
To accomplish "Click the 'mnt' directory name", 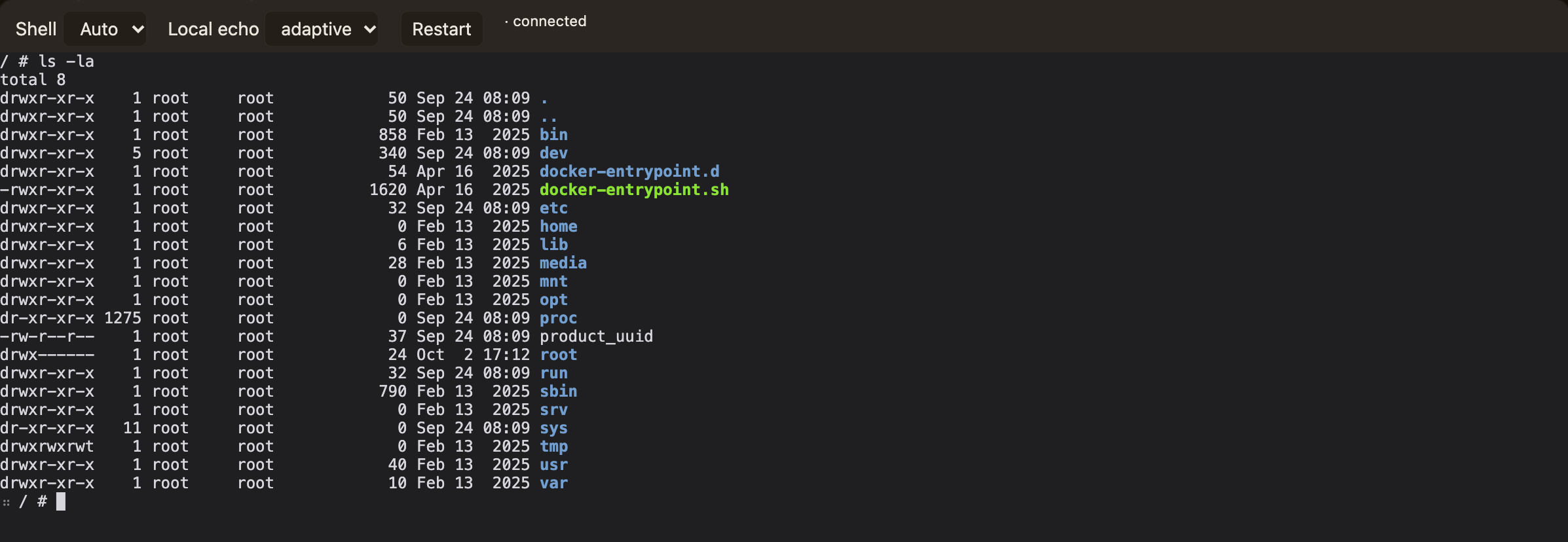I will (553, 281).
